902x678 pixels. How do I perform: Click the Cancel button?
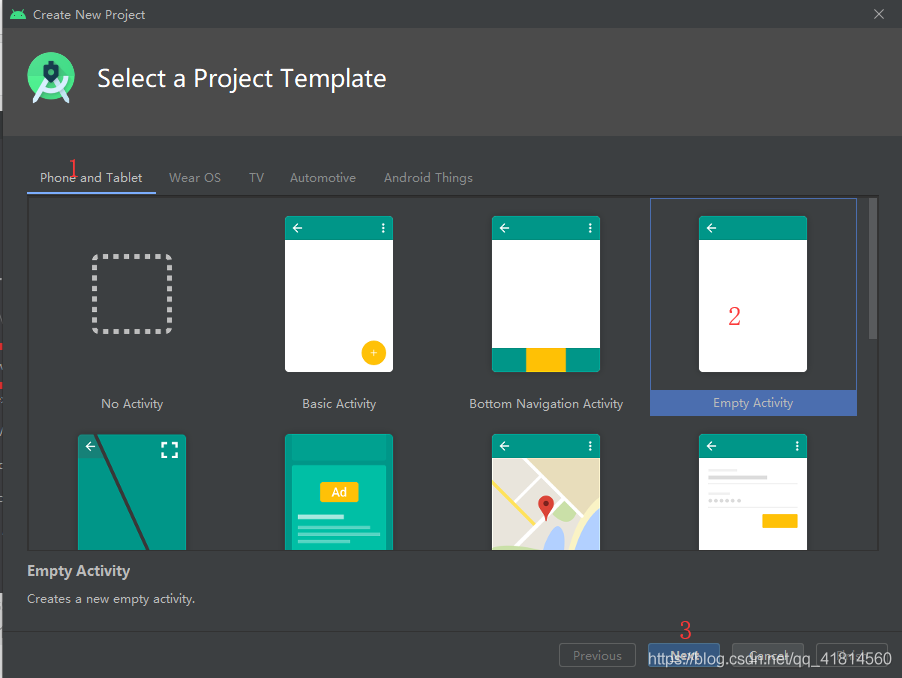(767, 655)
